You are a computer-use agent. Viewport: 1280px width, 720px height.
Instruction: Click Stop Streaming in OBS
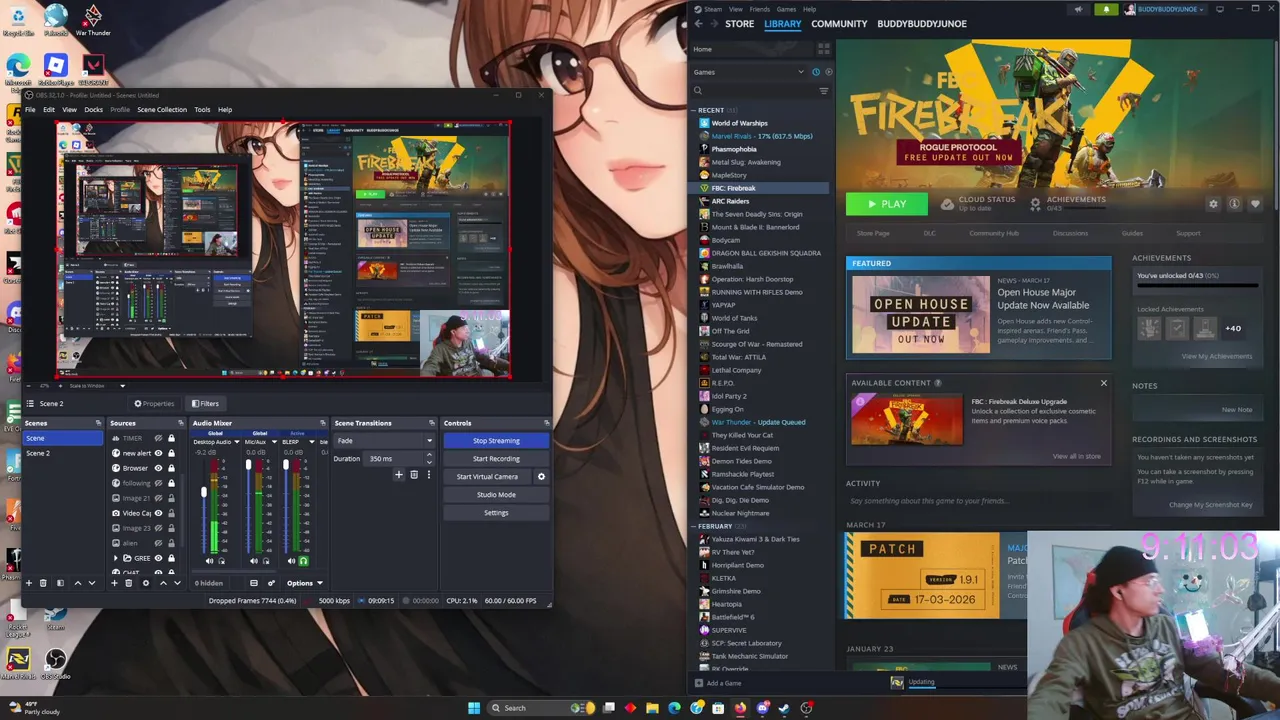(x=496, y=441)
